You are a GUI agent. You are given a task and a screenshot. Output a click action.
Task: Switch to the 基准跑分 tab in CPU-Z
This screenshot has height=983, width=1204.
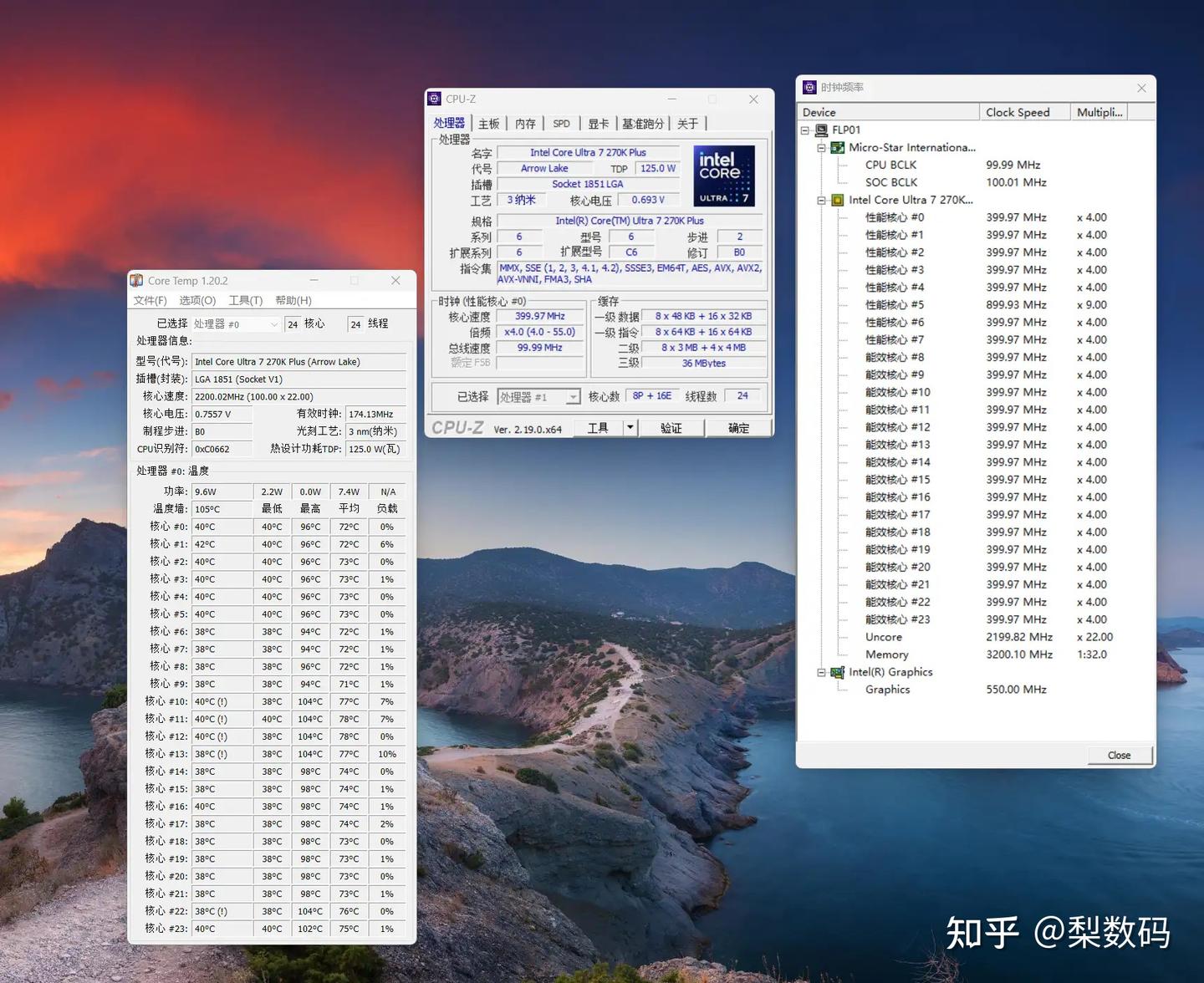click(x=643, y=124)
